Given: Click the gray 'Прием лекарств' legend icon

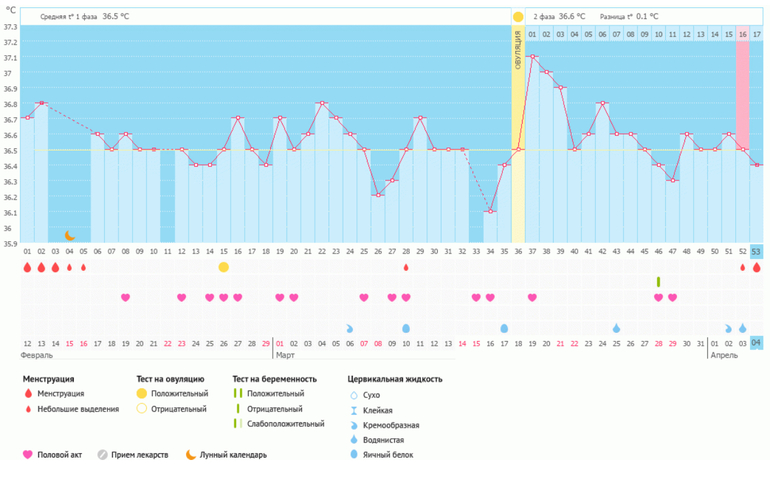Looking at the screenshot, I should point(102,454).
